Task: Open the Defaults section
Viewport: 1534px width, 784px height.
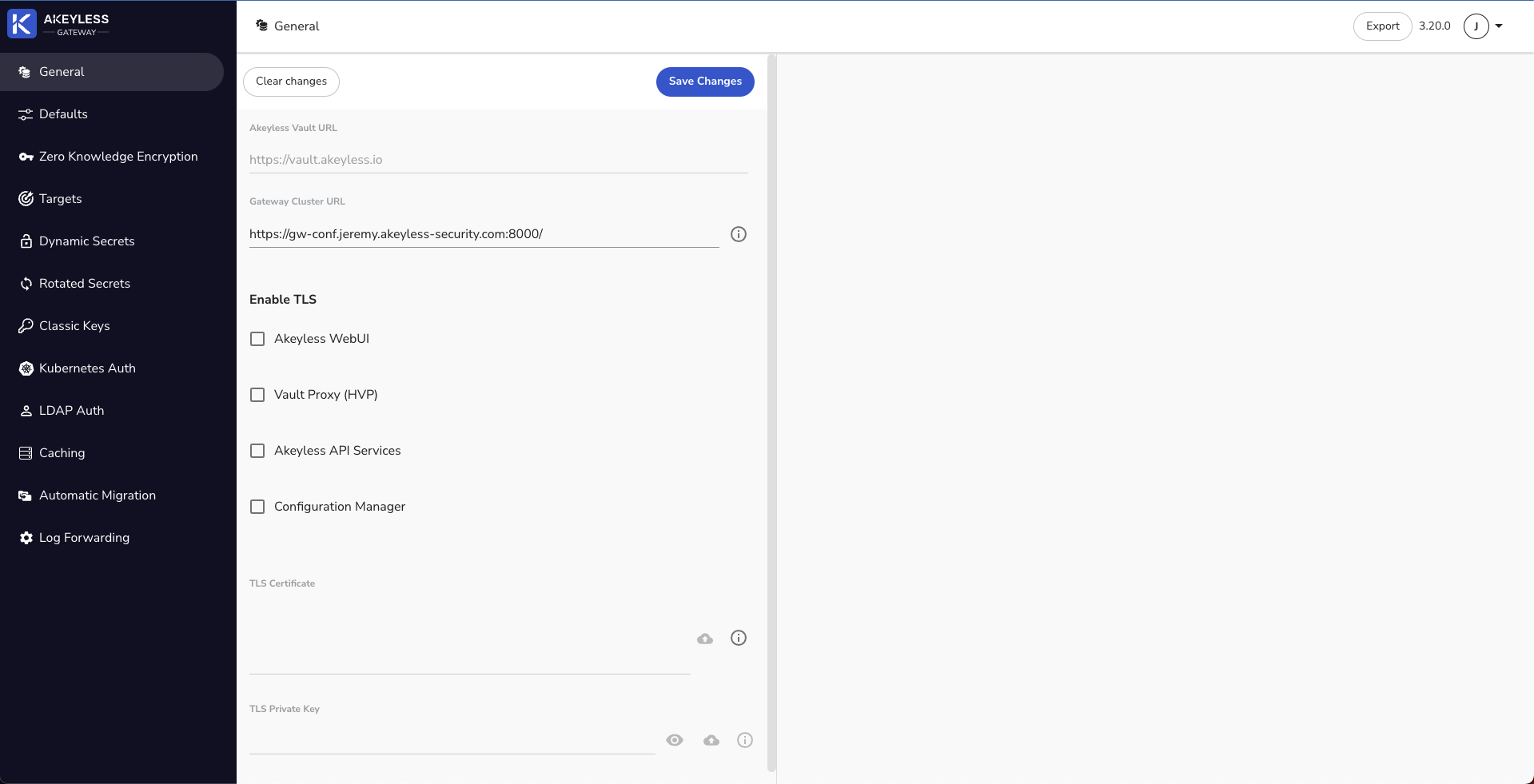Action: (x=112, y=114)
